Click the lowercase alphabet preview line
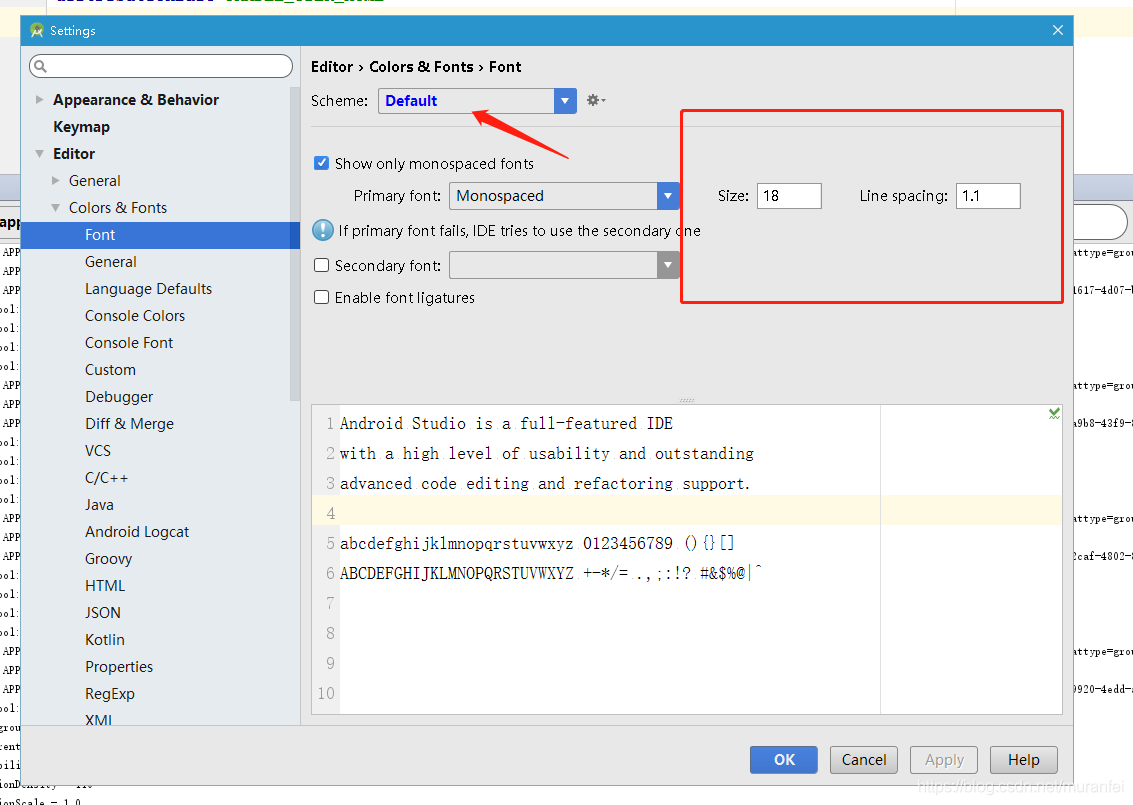 click(x=537, y=543)
